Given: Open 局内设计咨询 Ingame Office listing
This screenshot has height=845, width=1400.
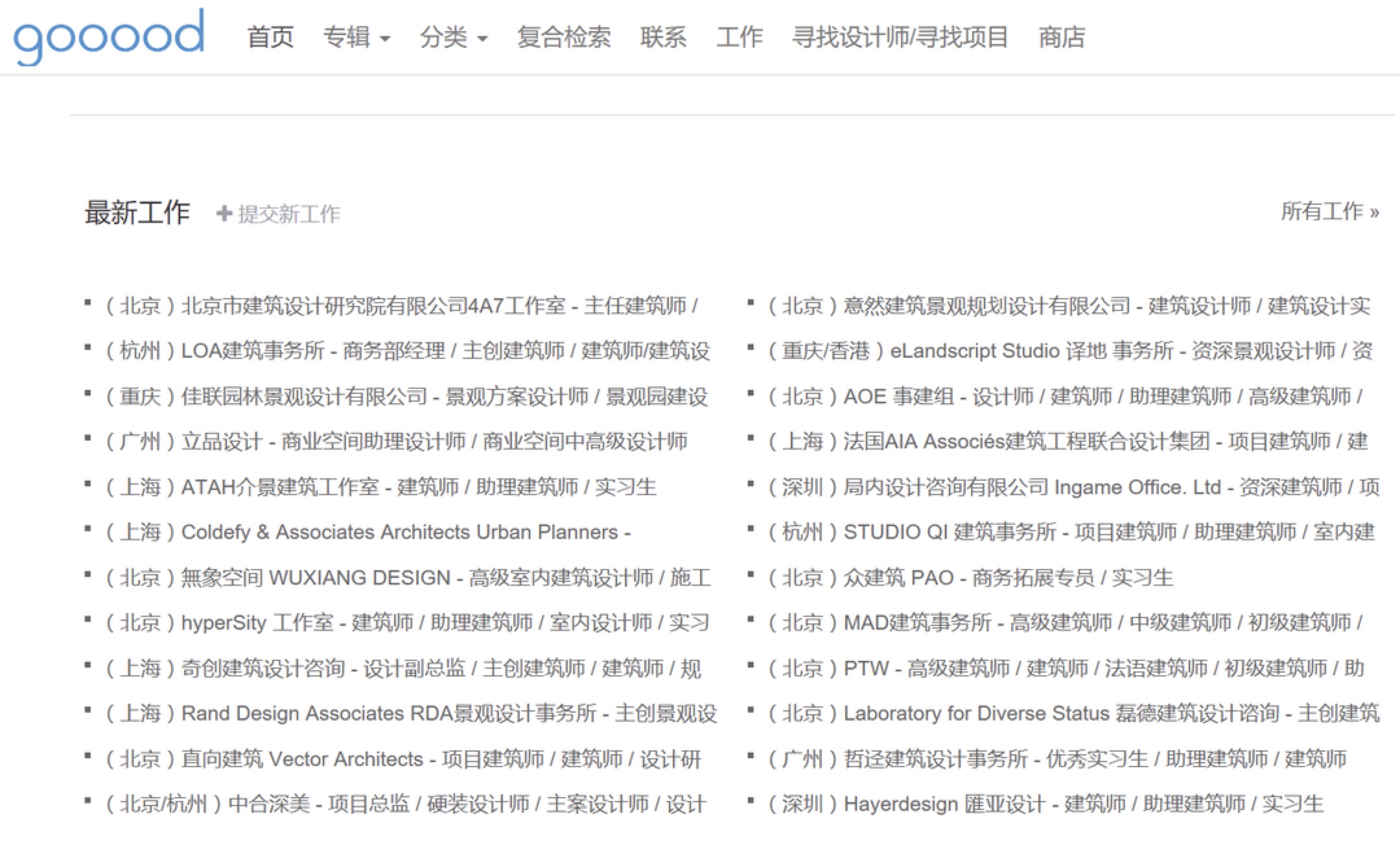Looking at the screenshot, I should click(1073, 487).
